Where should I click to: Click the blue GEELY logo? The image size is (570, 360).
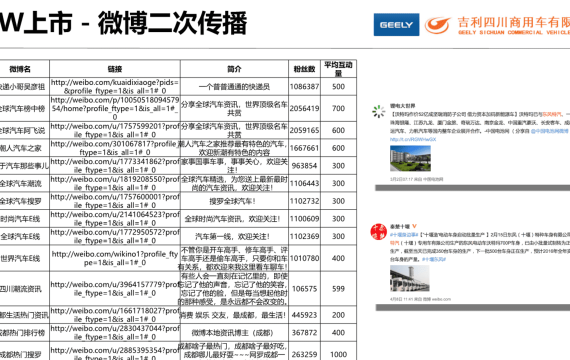[396, 25]
